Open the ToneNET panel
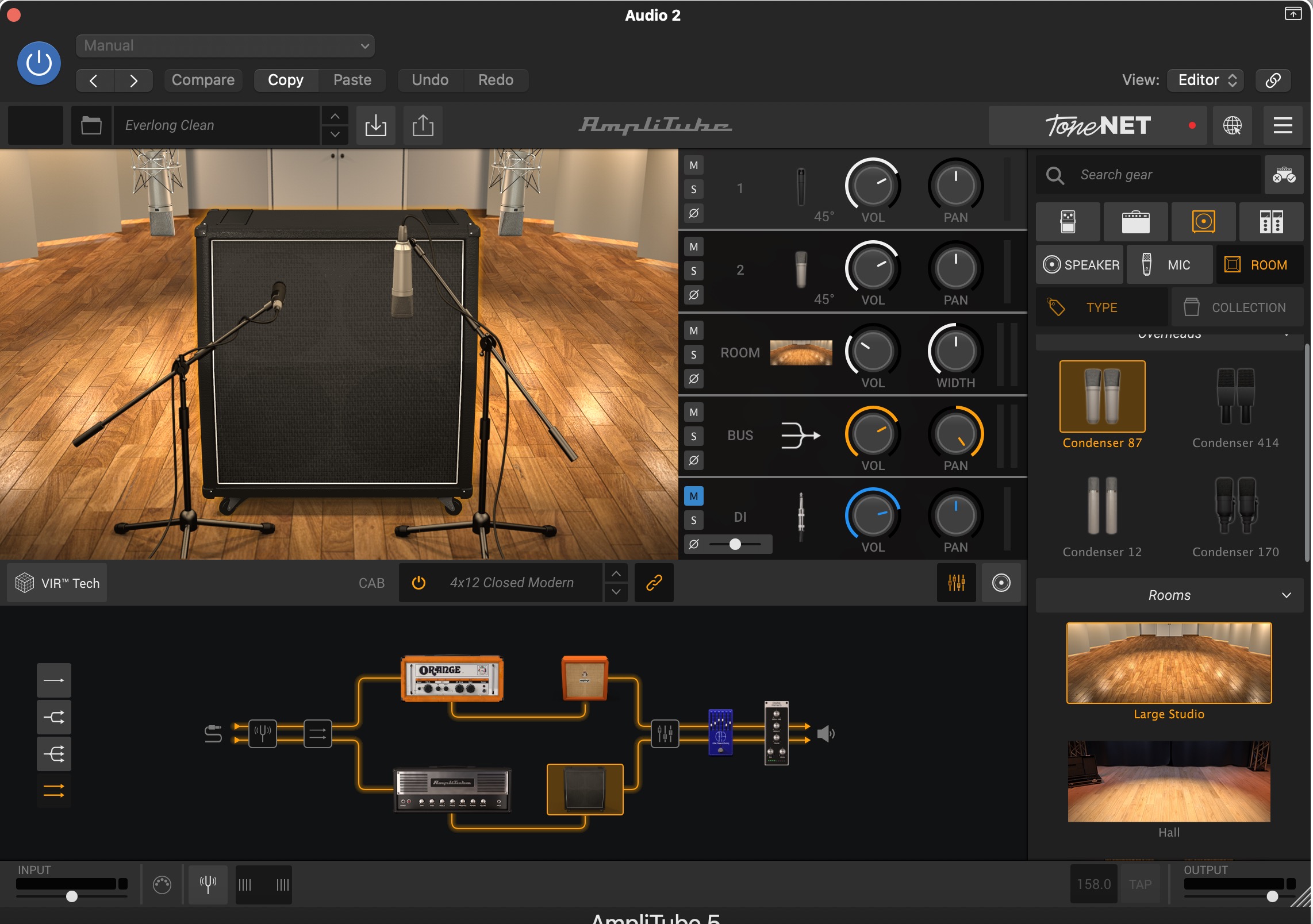Image resolution: width=1313 pixels, height=924 pixels. click(x=1098, y=125)
